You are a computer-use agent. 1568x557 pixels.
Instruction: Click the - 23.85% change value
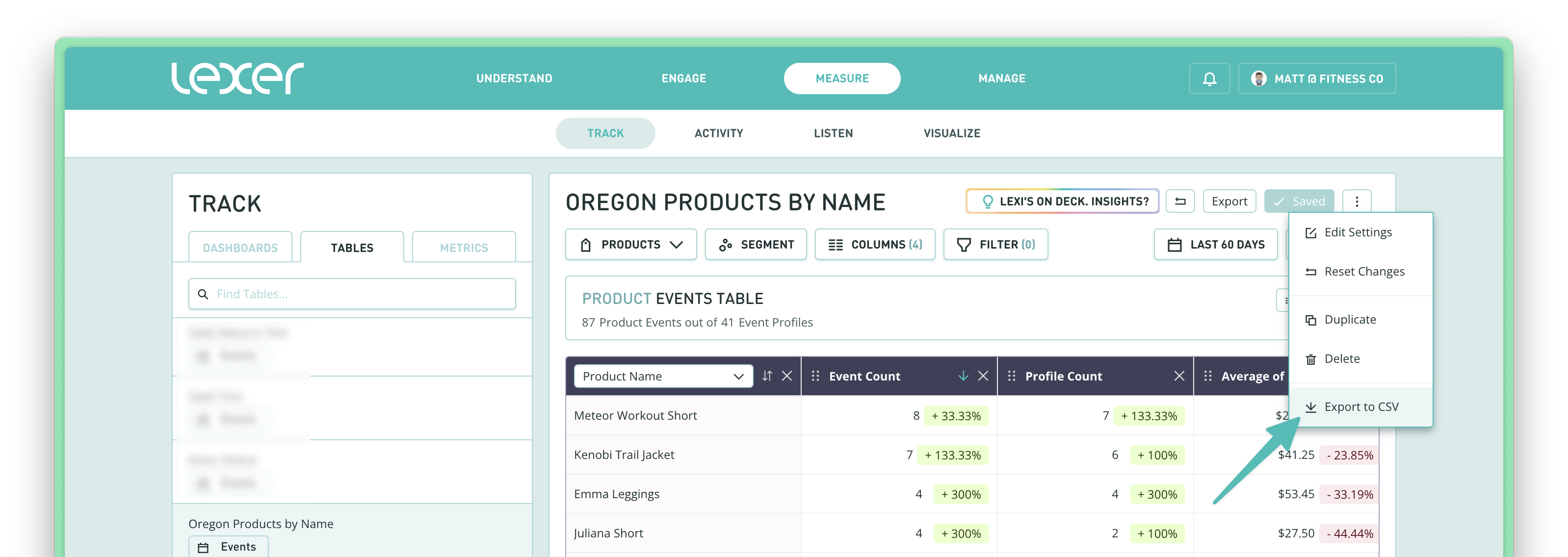(1350, 455)
